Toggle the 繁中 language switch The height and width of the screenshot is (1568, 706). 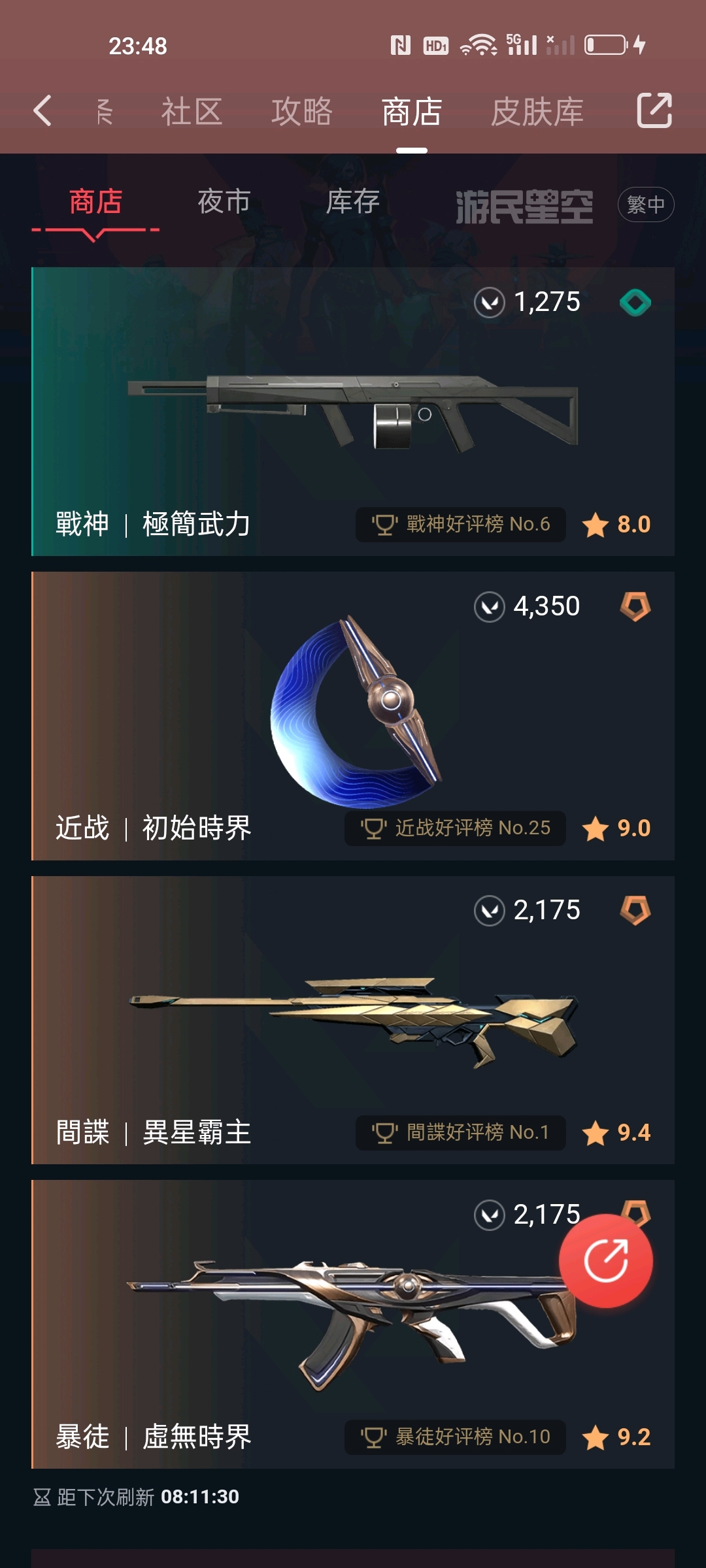(x=646, y=204)
